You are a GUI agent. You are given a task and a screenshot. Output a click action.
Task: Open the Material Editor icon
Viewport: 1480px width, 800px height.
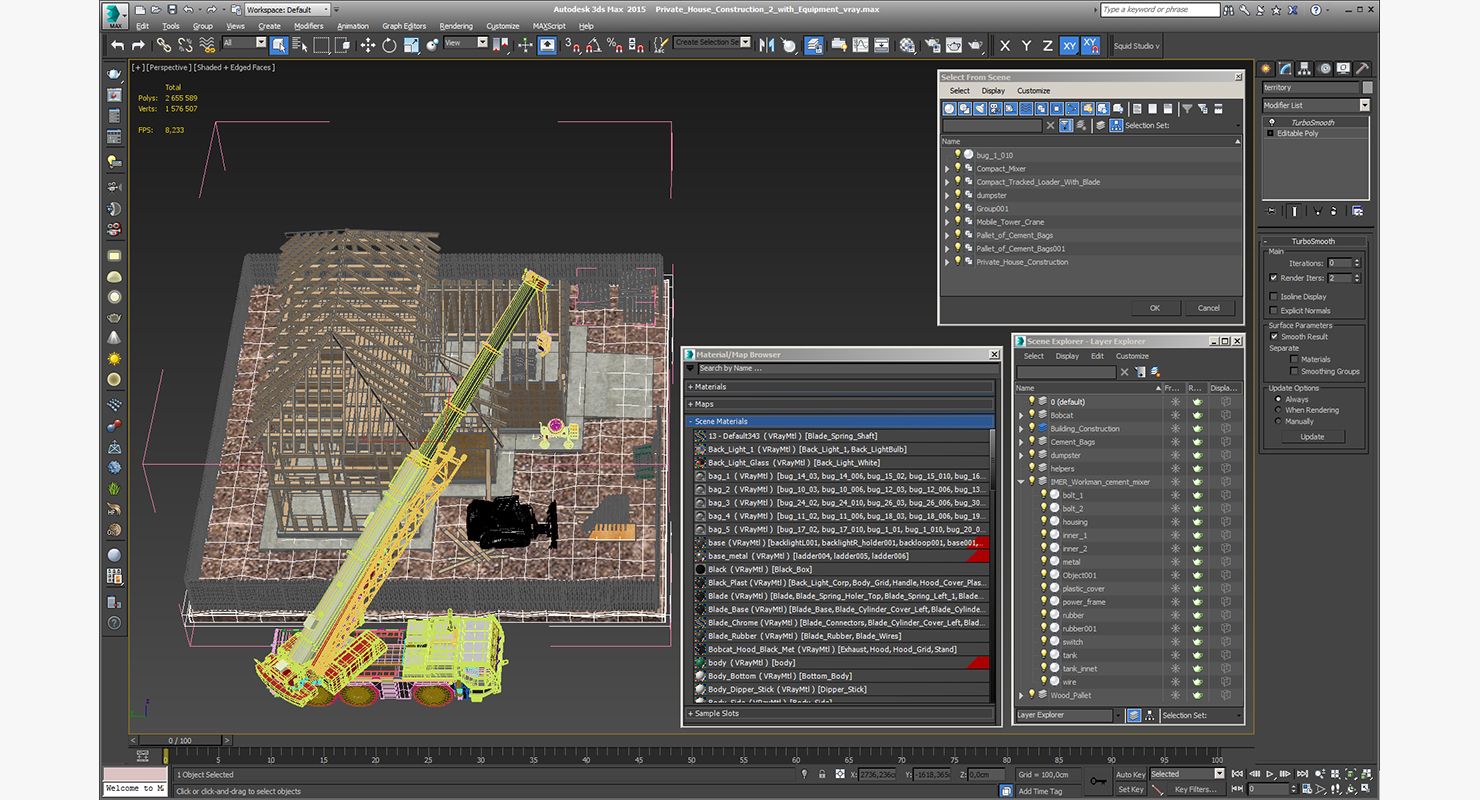pyautogui.click(x=907, y=45)
